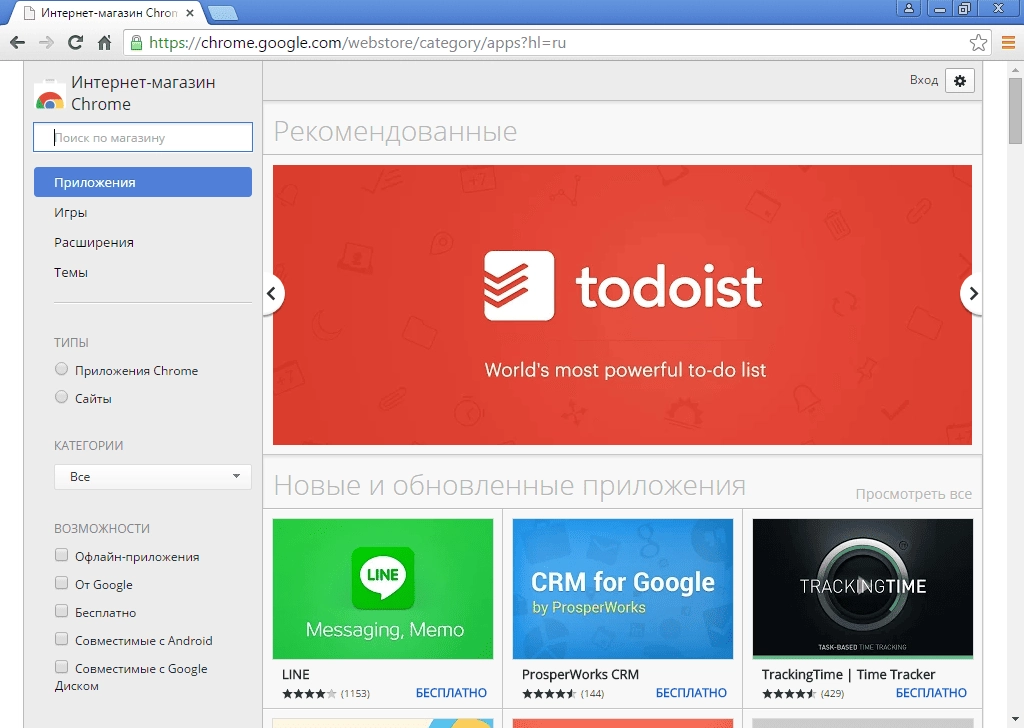
Task: Click the Просмотреть все link
Action: (914, 494)
